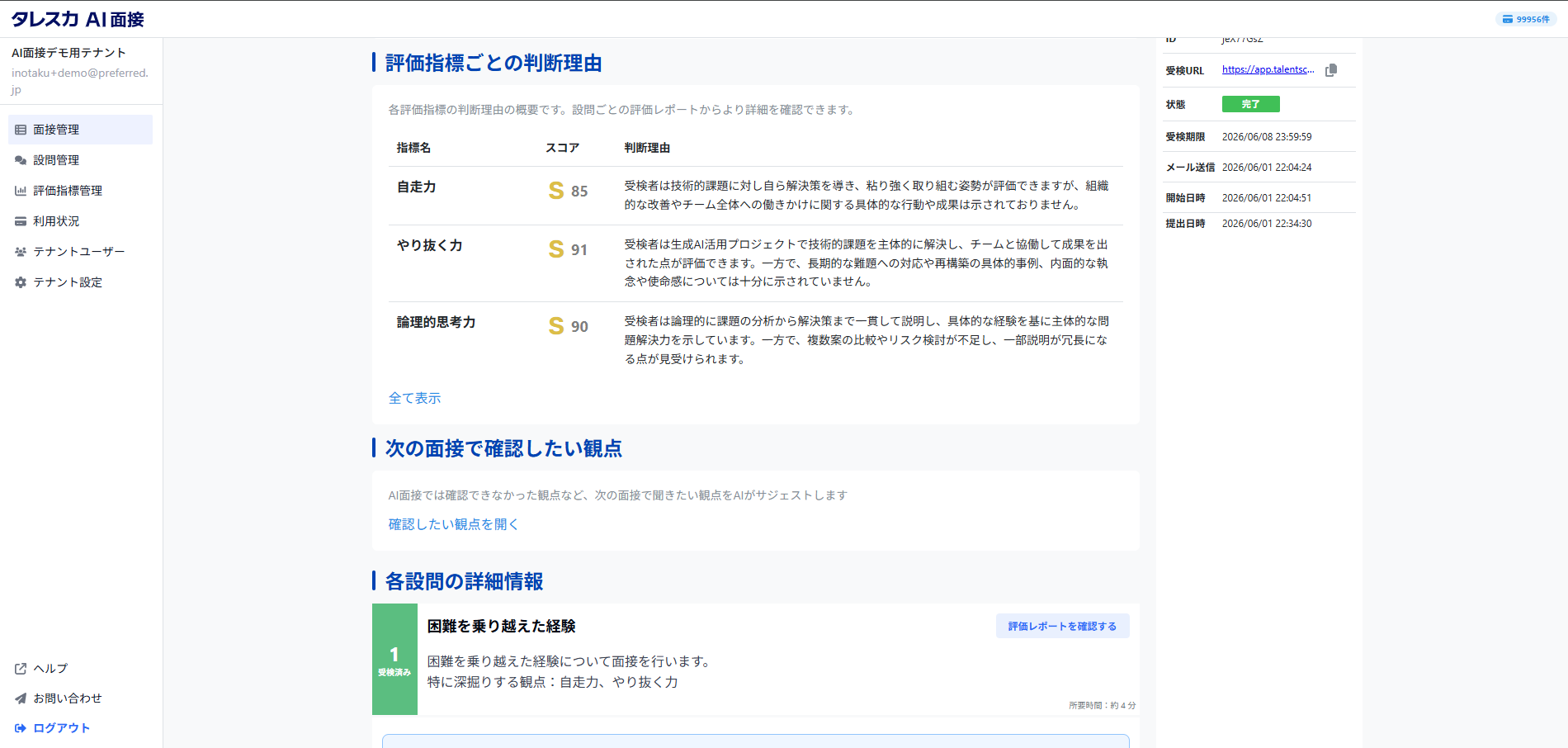
Task: Click the やり抜く力 indicator name
Action: click(x=429, y=245)
